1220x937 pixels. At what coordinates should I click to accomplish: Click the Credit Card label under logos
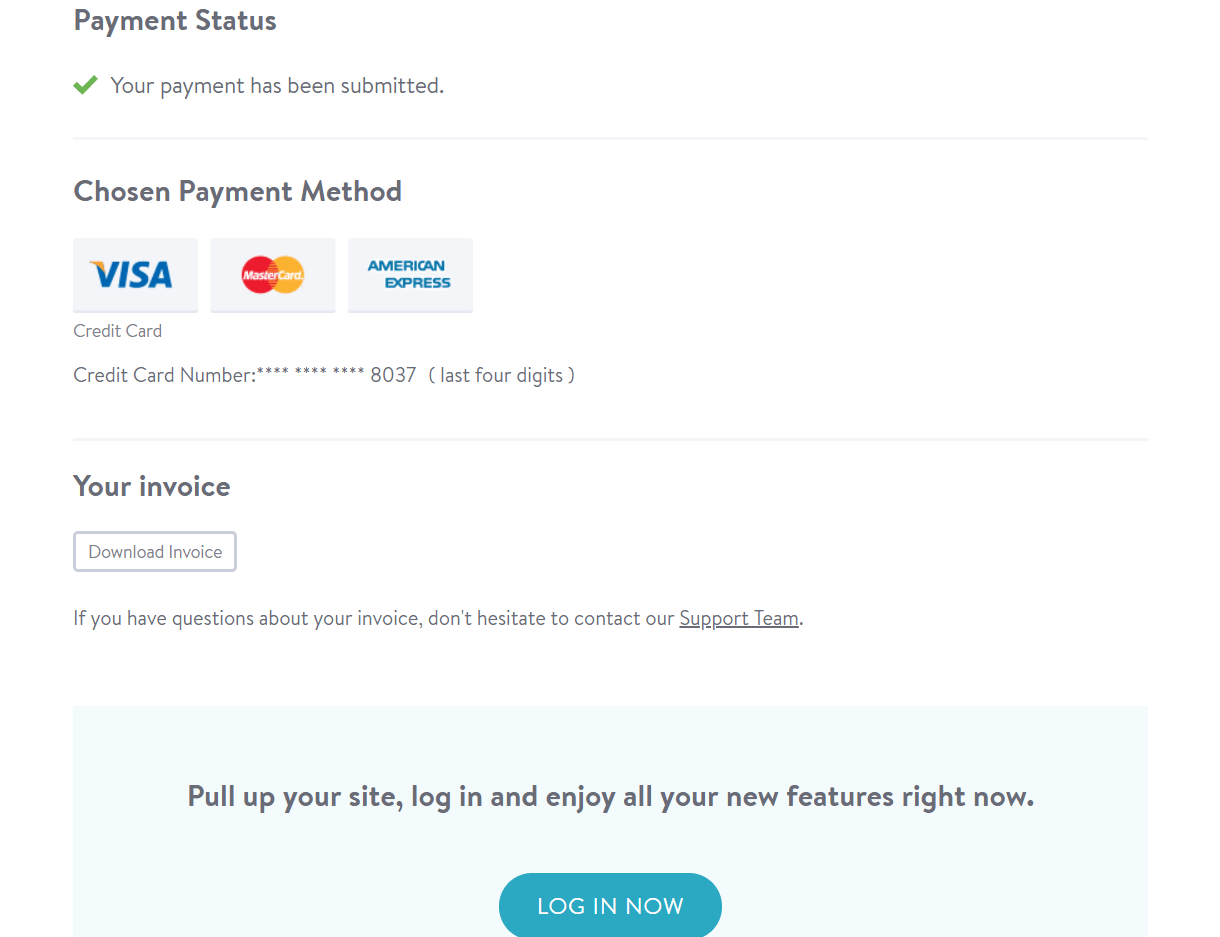click(117, 331)
